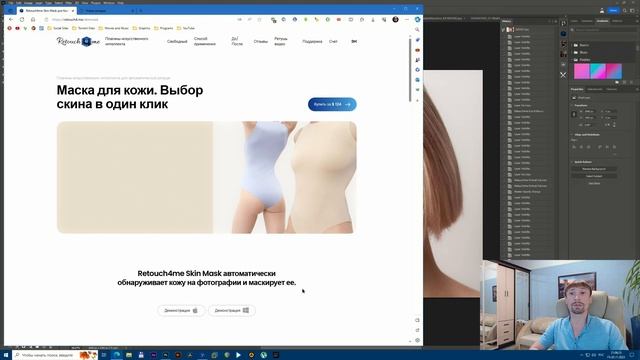Click the Демонстрация button with Windows logo
The image size is (640, 360).
coord(231,311)
